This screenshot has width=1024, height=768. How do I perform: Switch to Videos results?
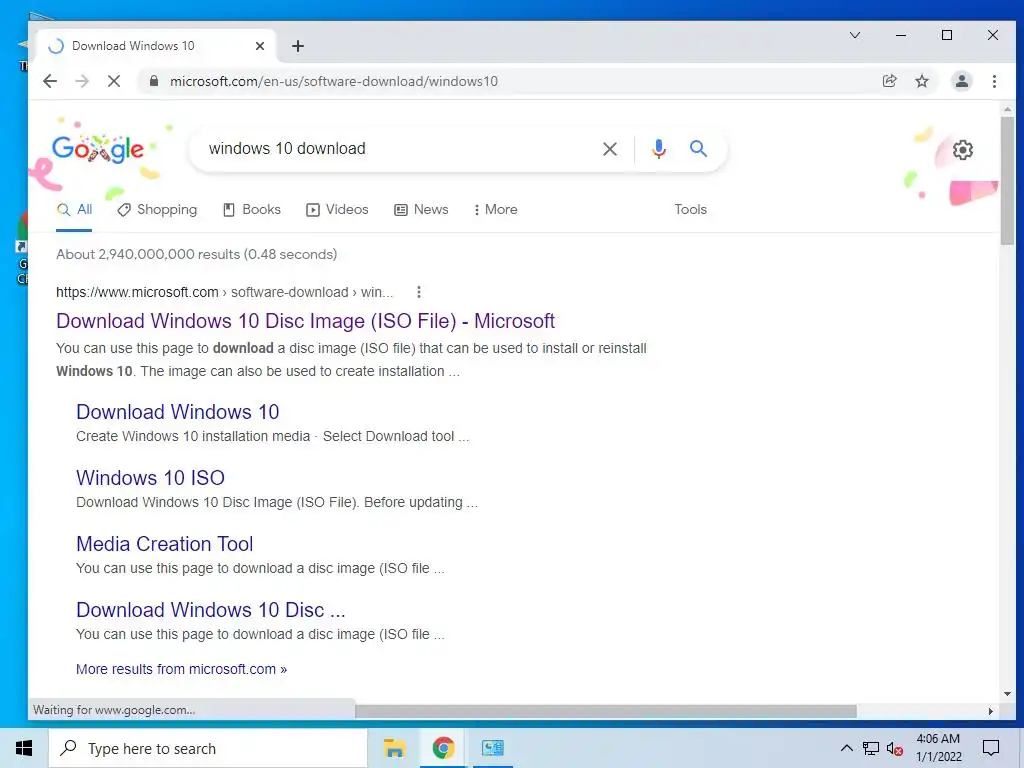tap(337, 210)
